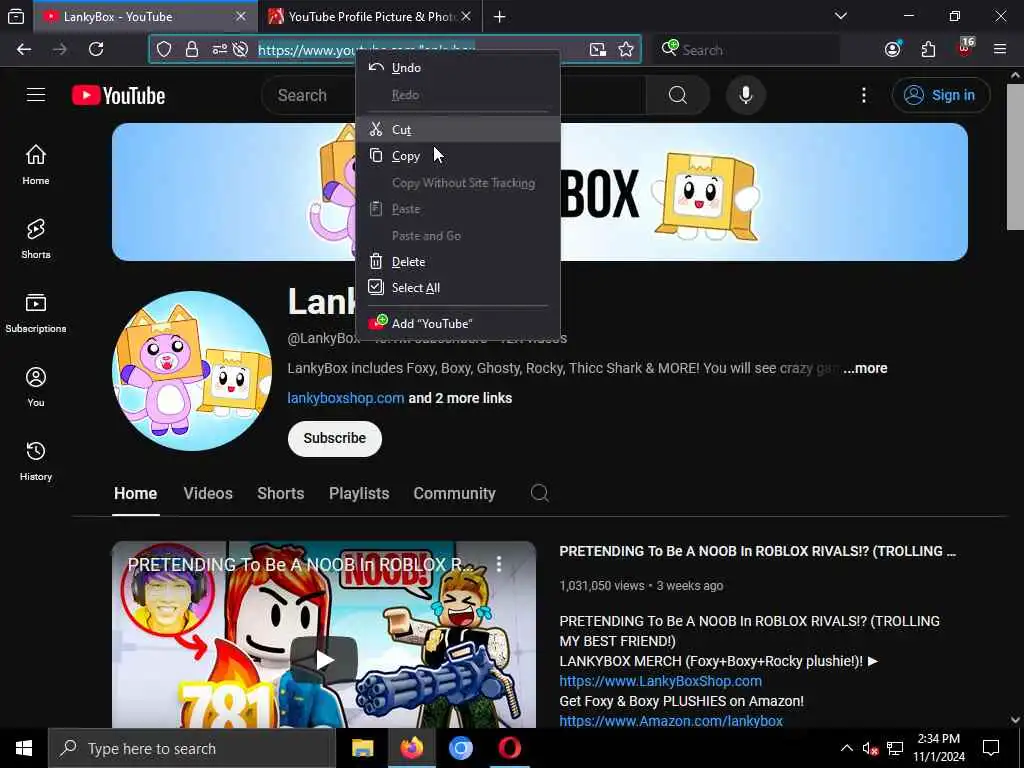Open the Firefox application menu
This screenshot has height=768, width=1024.
1000,49
